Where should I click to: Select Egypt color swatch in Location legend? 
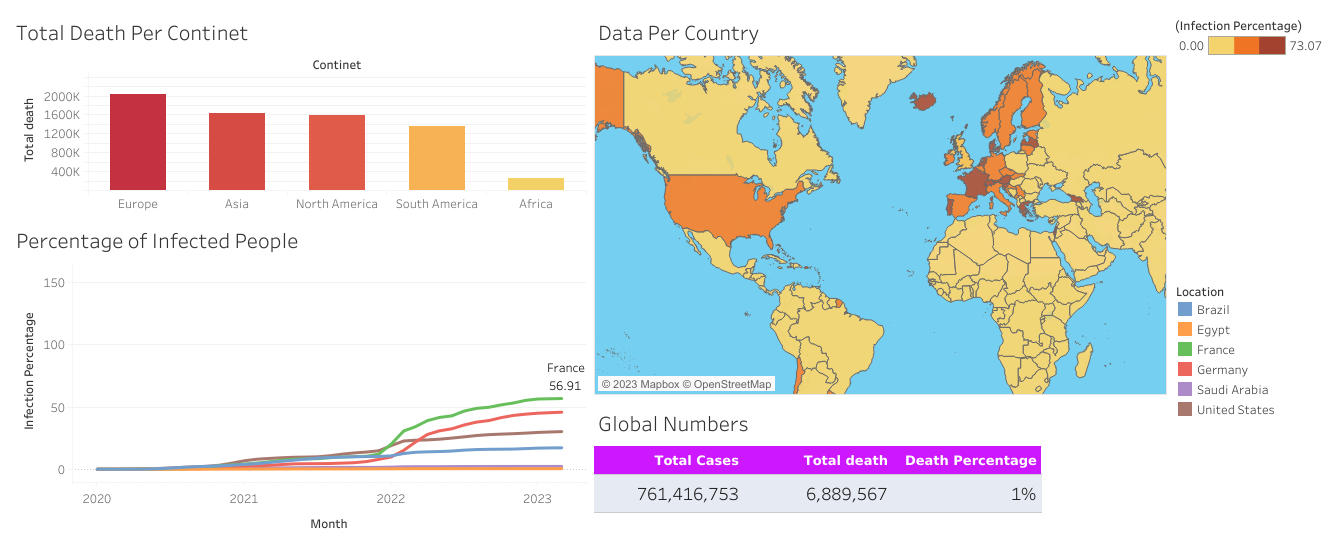coord(1186,330)
